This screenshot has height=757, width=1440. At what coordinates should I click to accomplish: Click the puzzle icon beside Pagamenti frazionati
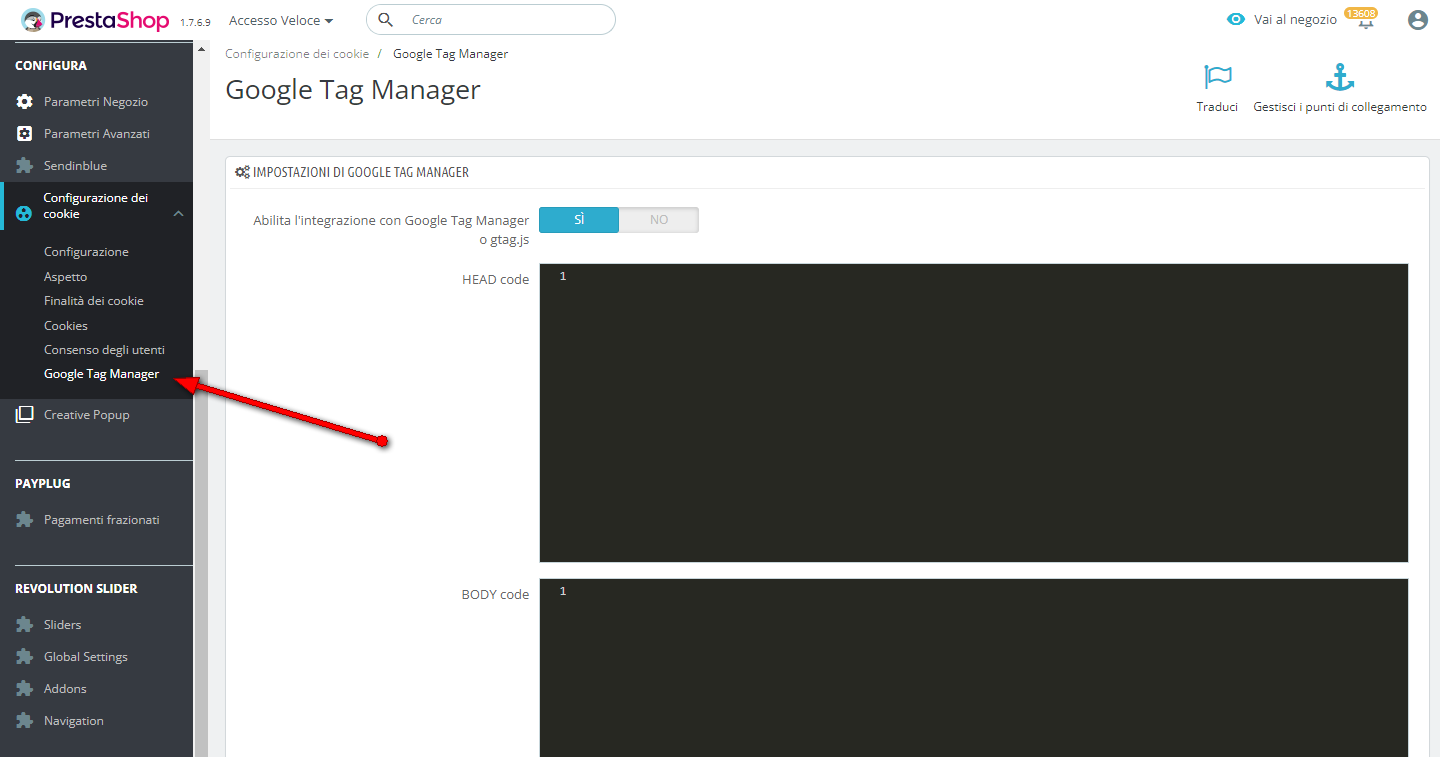coord(25,520)
